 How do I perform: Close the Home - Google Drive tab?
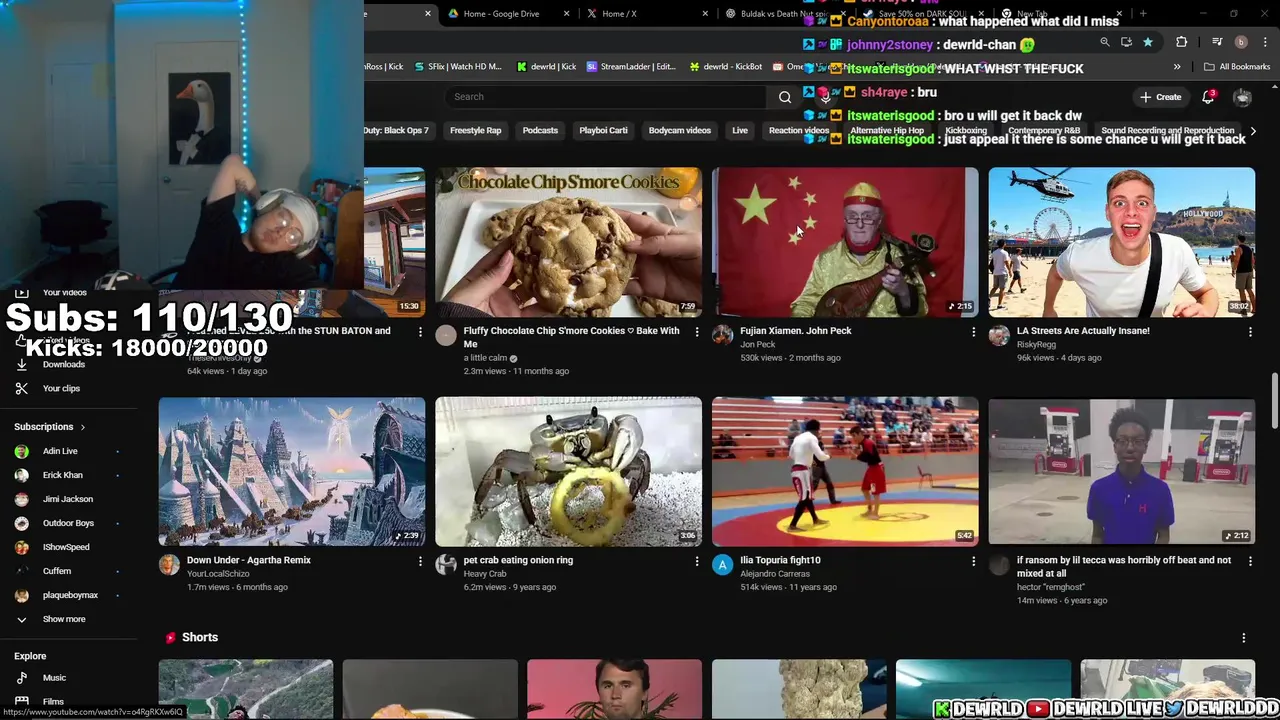pos(567,14)
